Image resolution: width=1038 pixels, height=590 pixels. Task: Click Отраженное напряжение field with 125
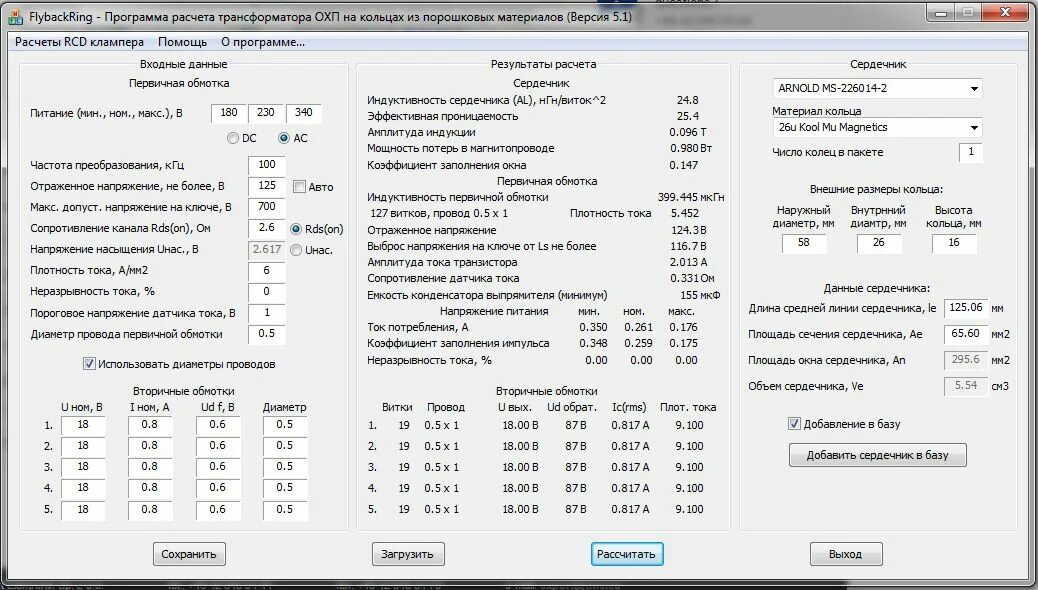coord(267,186)
